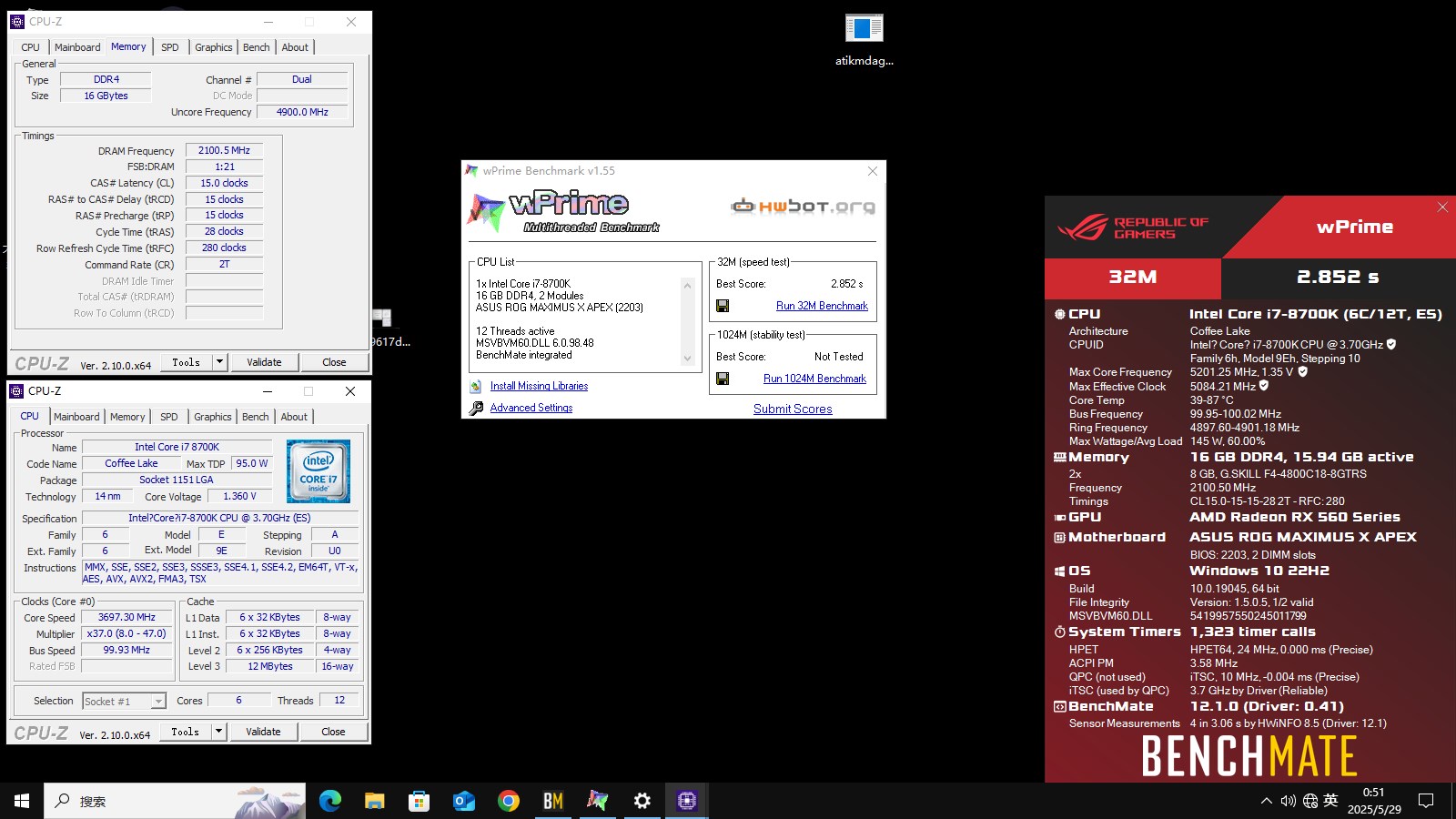This screenshot has height=819, width=1456.
Task: Open Microsoft Store from the taskbar
Action: [420, 801]
